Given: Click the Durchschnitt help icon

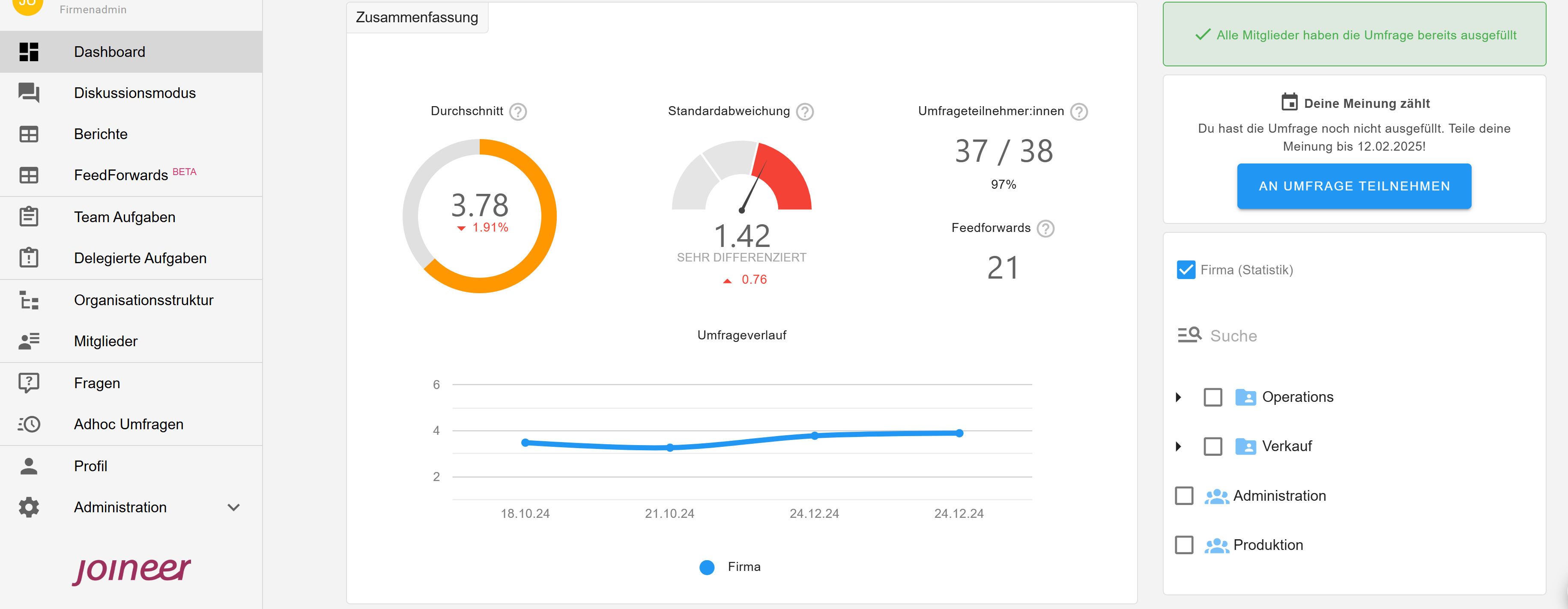Looking at the screenshot, I should (x=518, y=111).
